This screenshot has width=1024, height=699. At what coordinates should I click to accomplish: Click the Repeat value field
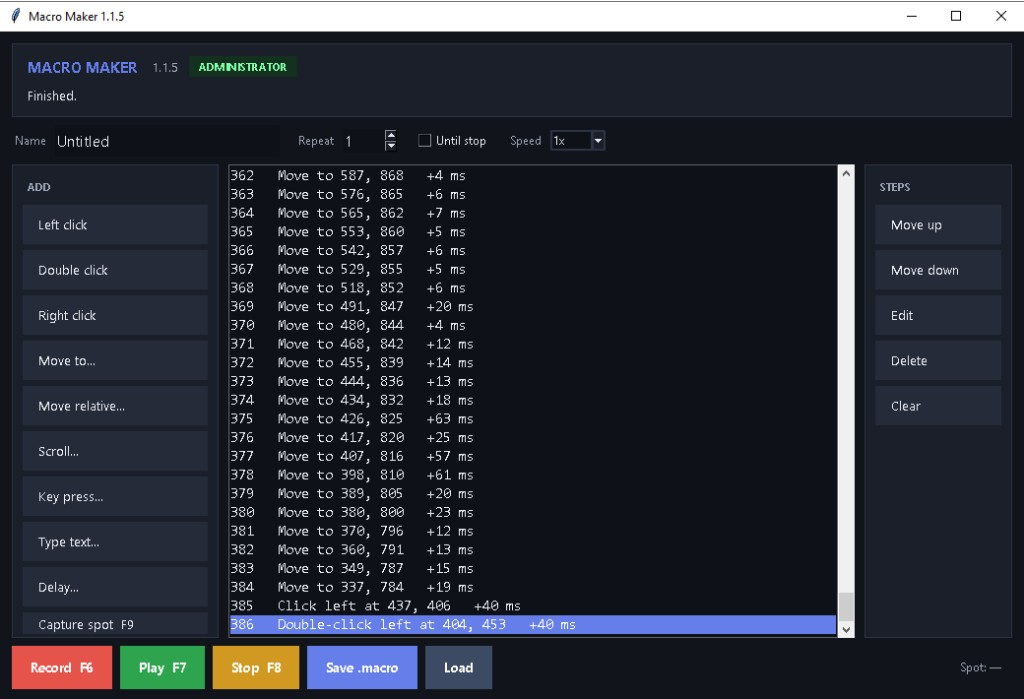362,141
